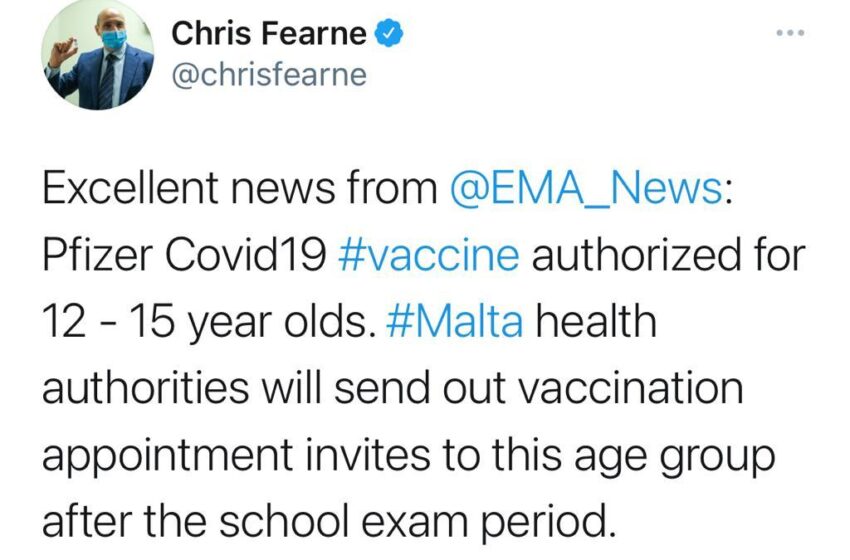Image resolution: width=850 pixels, height=560 pixels.
Task: Open the @chrisfearne handle
Action: 269,75
